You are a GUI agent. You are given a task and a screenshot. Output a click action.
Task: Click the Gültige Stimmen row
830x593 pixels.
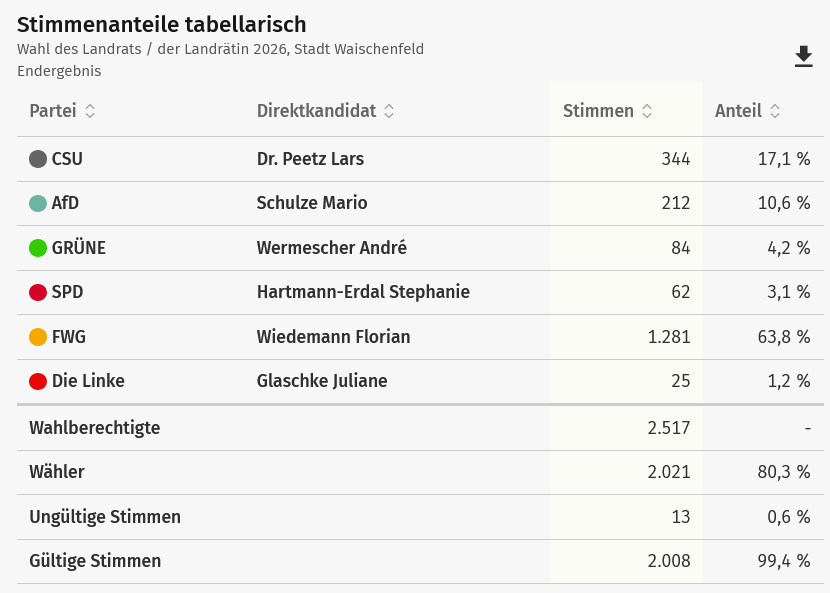95,561
